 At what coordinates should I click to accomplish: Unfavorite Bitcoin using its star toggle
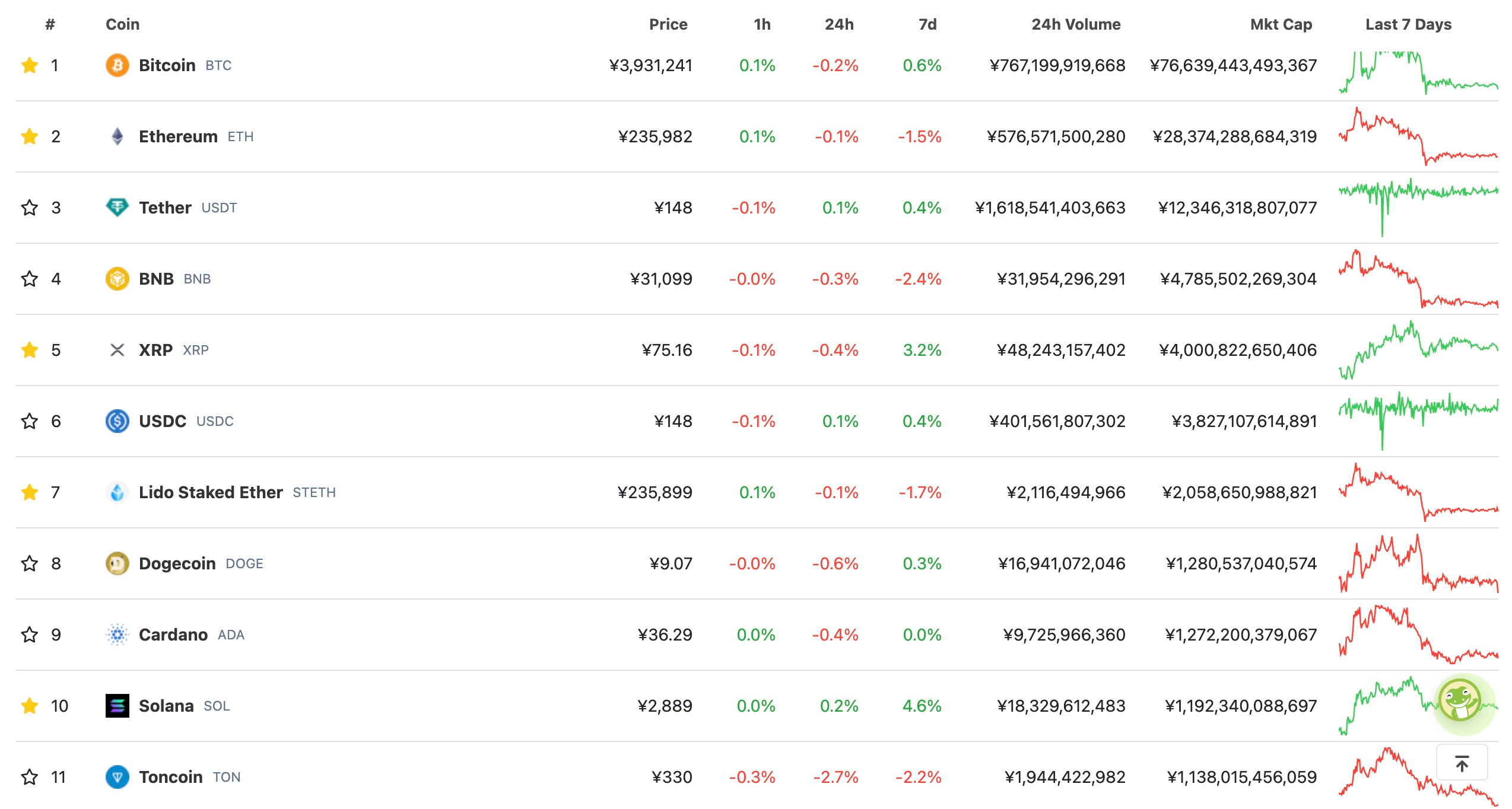click(29, 65)
